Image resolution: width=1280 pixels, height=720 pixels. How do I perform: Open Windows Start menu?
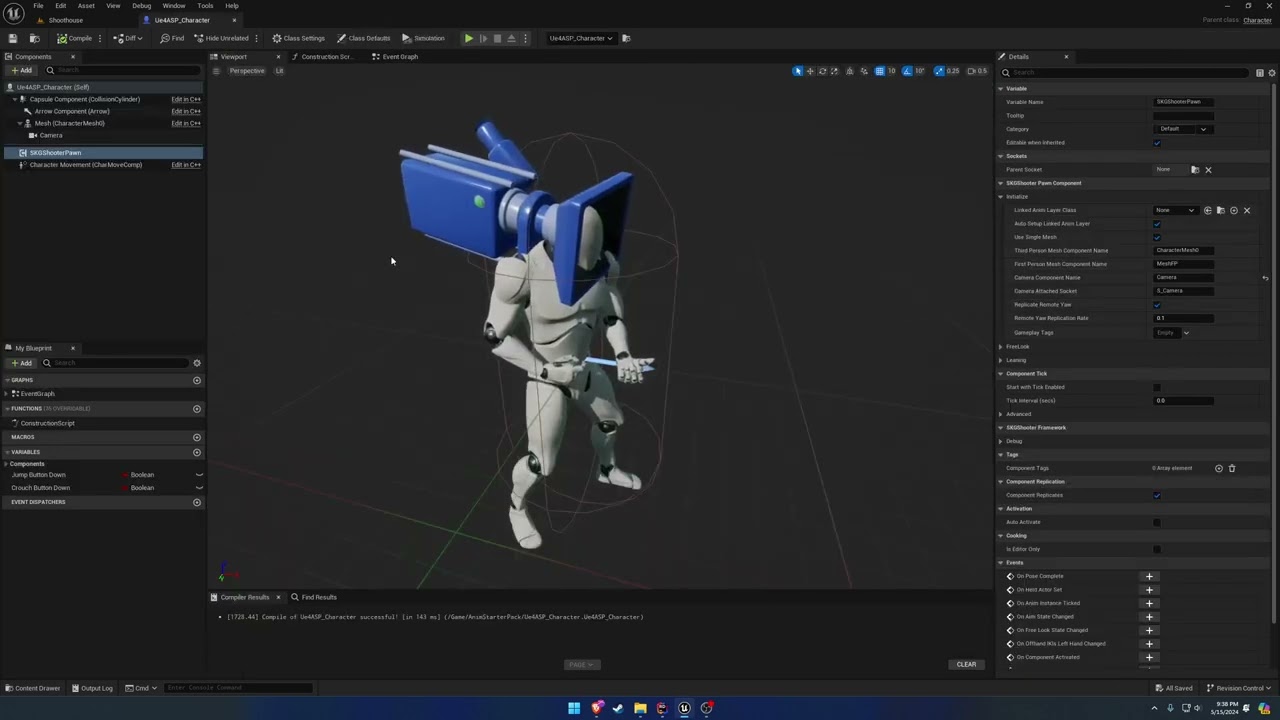click(x=574, y=708)
